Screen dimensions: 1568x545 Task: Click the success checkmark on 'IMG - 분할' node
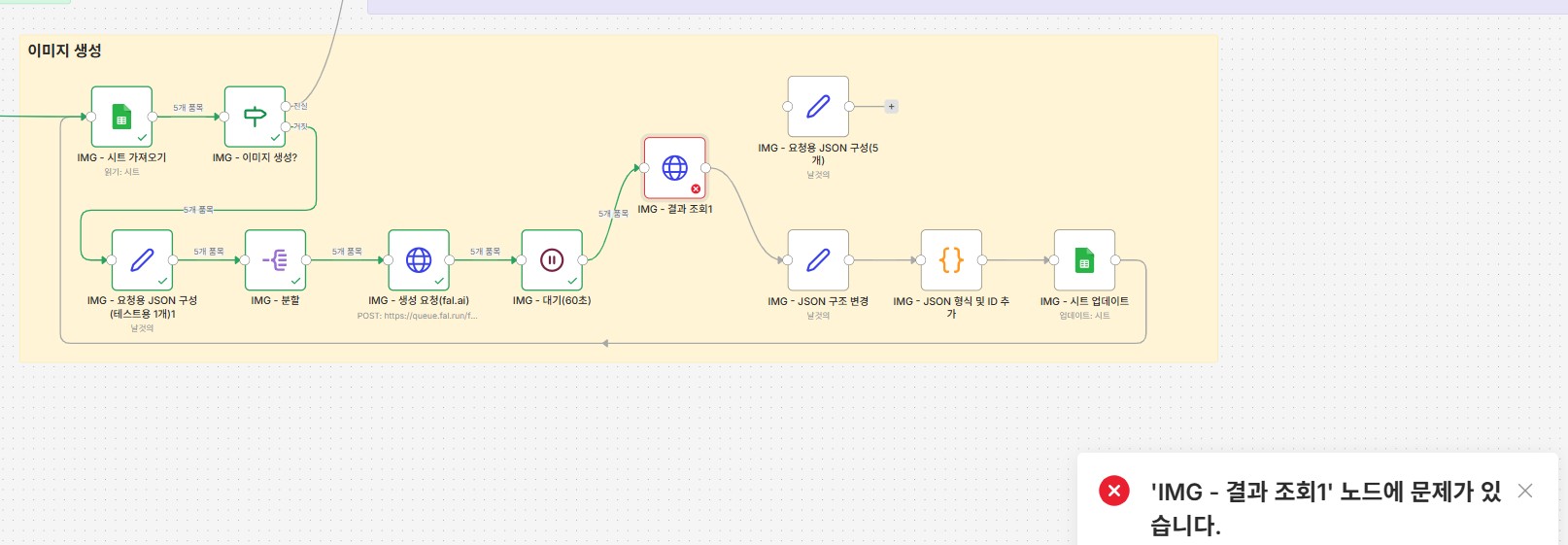295,281
